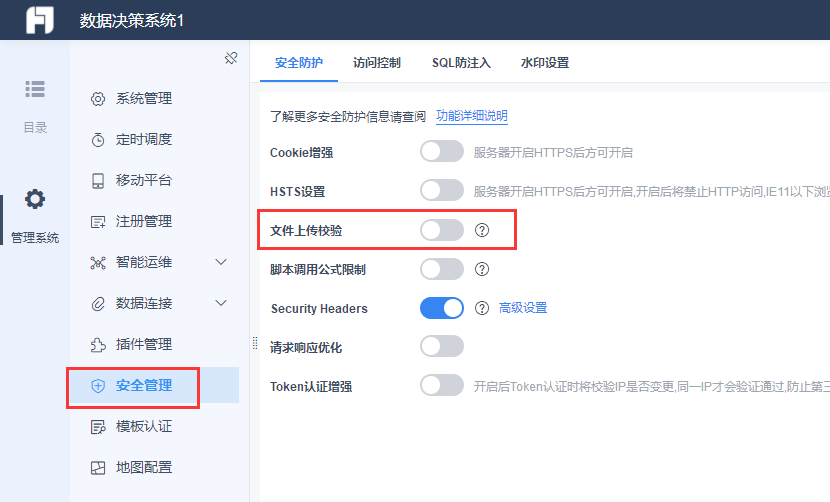Turn off the Security Headers switch
Screen dimensions: 830x502
[442, 308]
